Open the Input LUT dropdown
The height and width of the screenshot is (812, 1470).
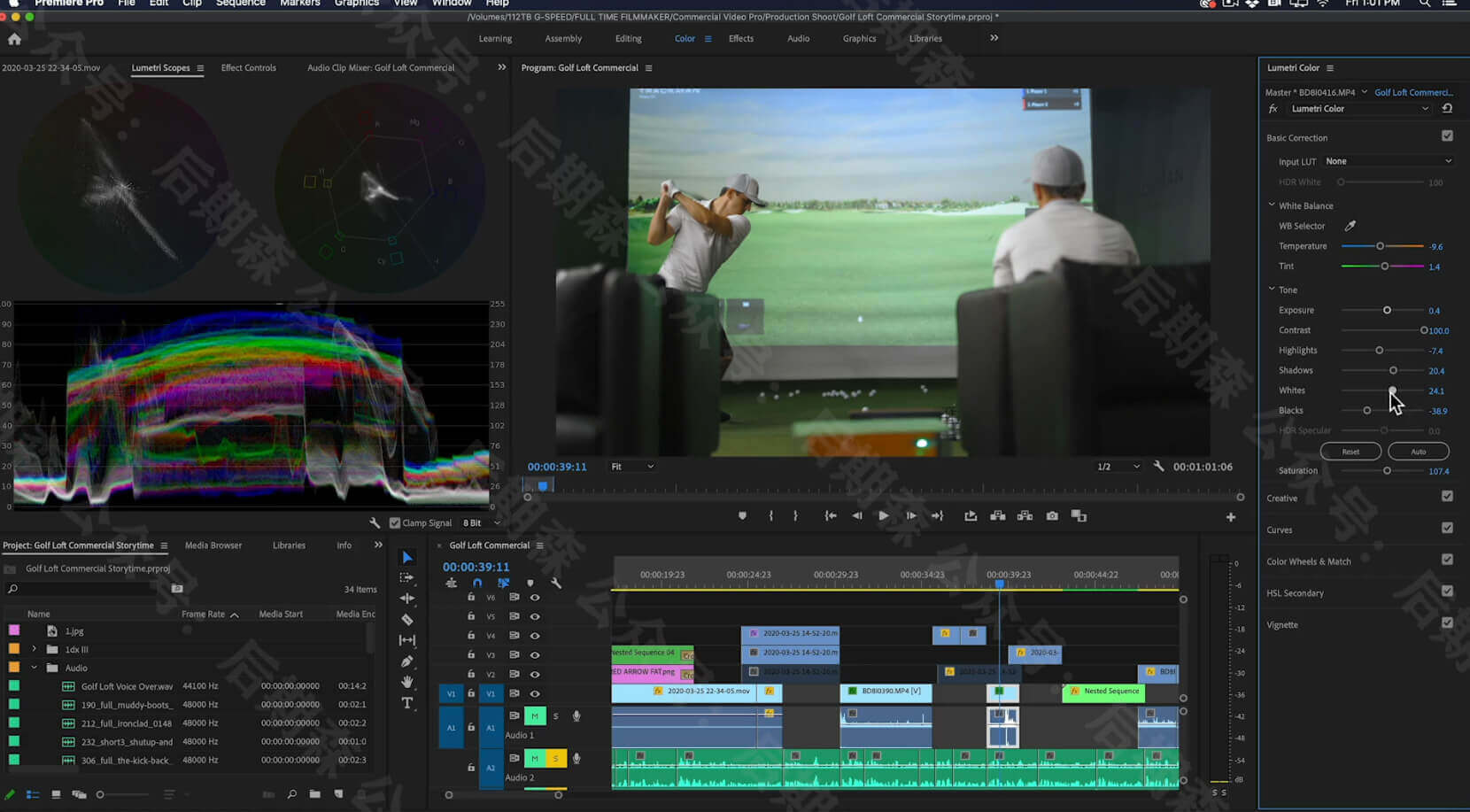click(x=1388, y=161)
